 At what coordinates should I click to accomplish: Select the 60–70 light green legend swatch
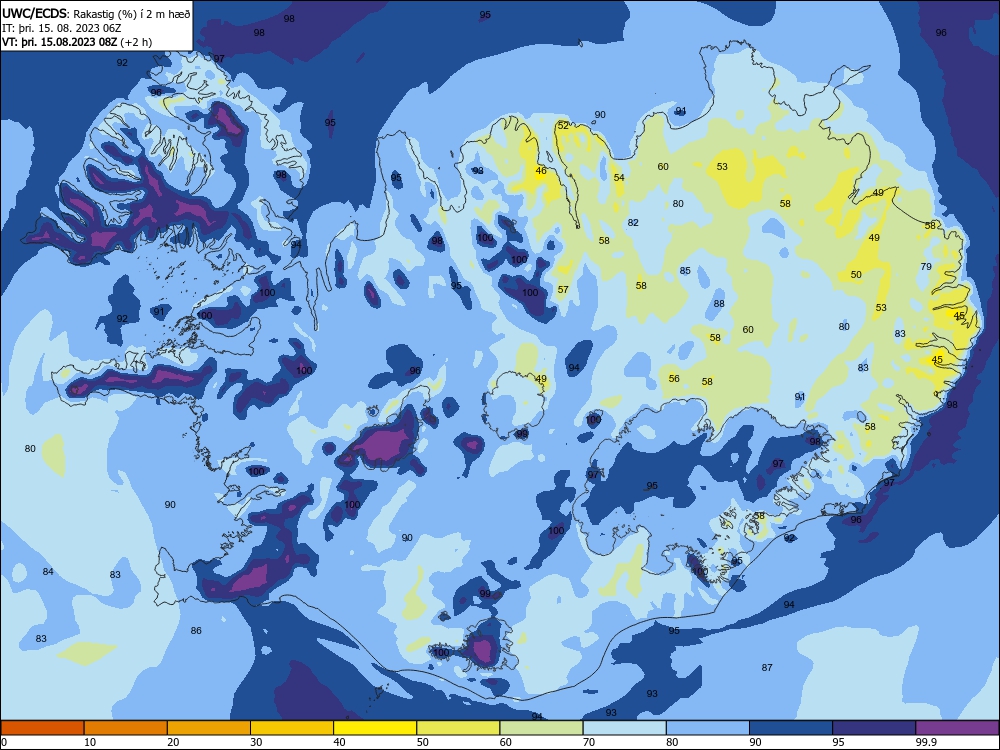tap(541, 728)
